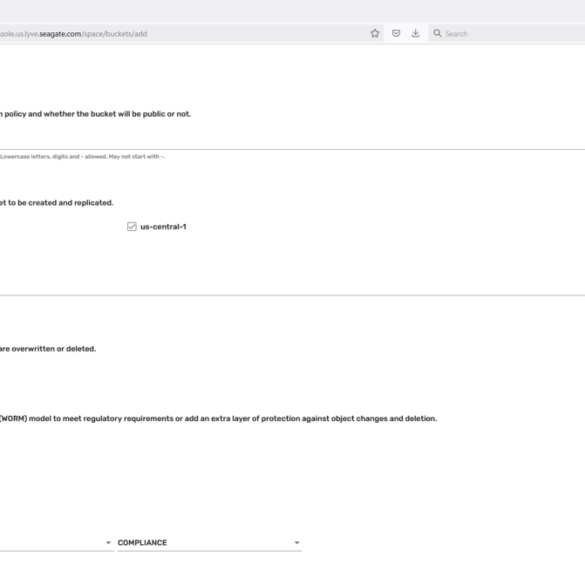Click the magnifier icon in search box
Screen dimensions: 585x585
tap(437, 34)
